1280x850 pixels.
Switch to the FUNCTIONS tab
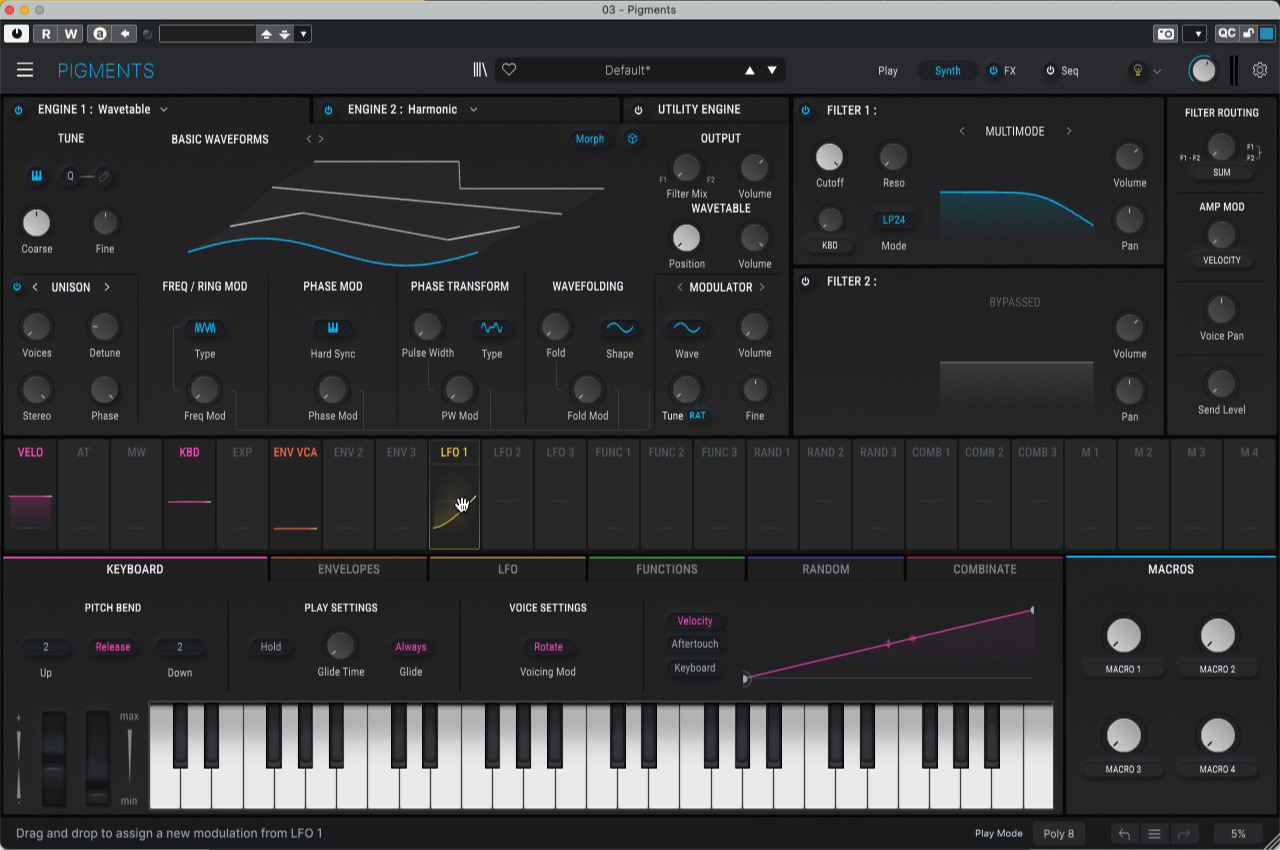tap(667, 569)
